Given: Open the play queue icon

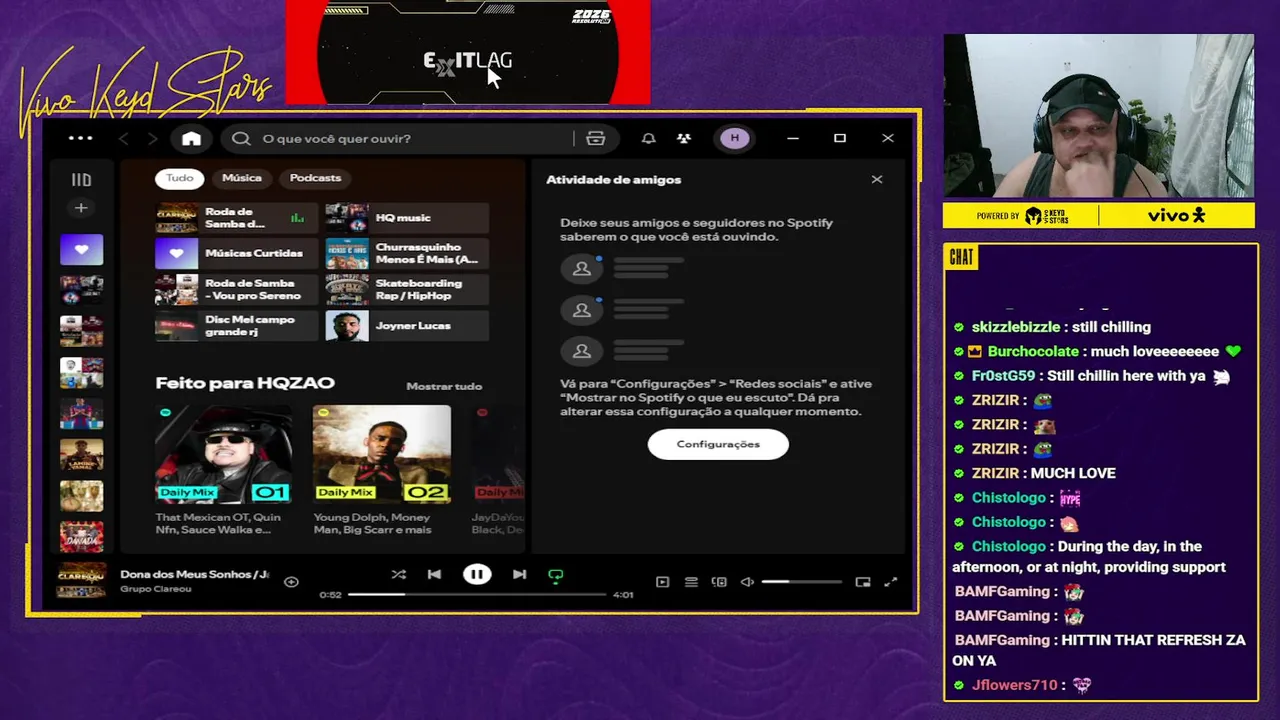Looking at the screenshot, I should click(x=691, y=582).
